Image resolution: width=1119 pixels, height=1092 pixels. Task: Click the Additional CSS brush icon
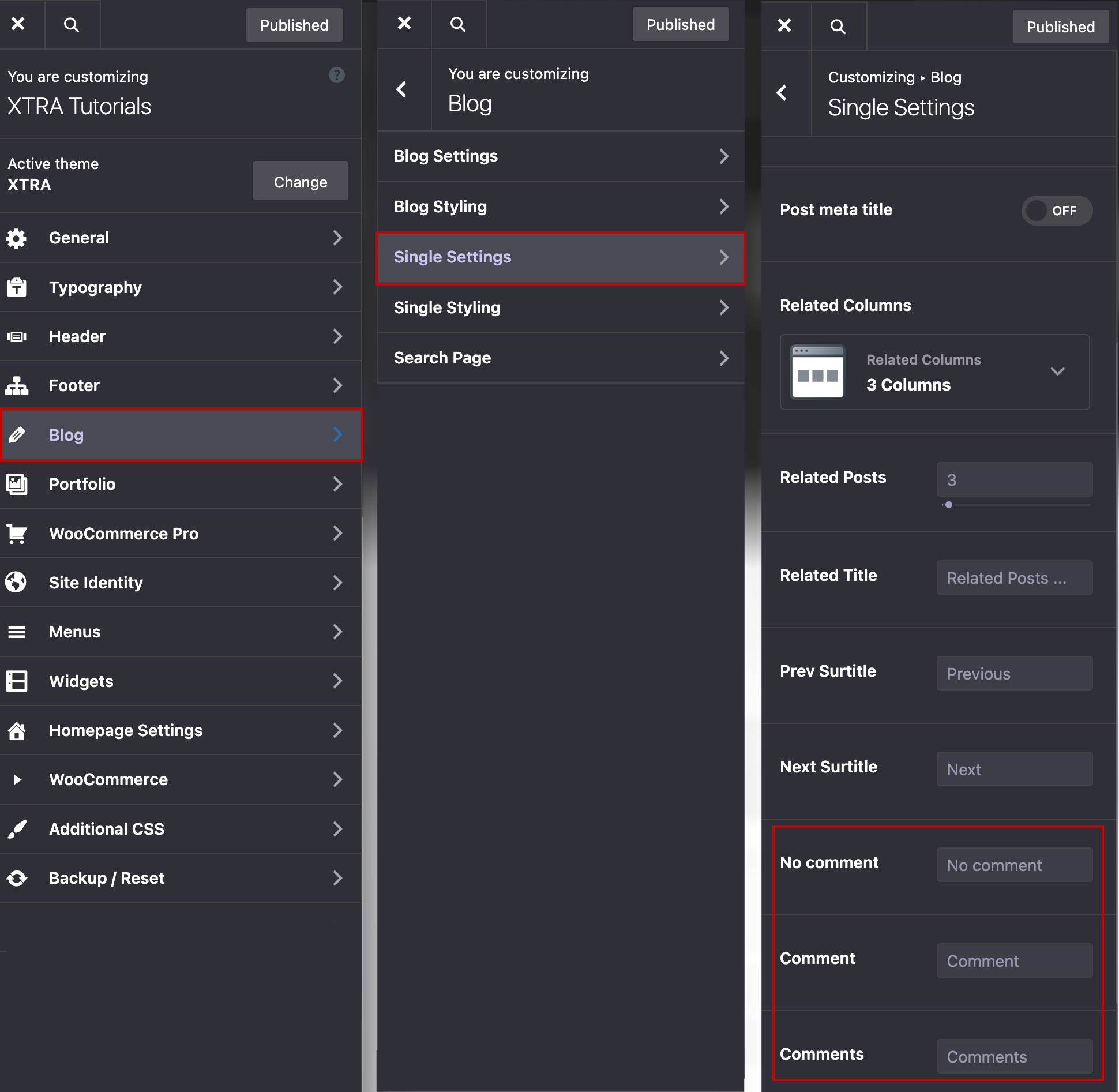pos(17,829)
